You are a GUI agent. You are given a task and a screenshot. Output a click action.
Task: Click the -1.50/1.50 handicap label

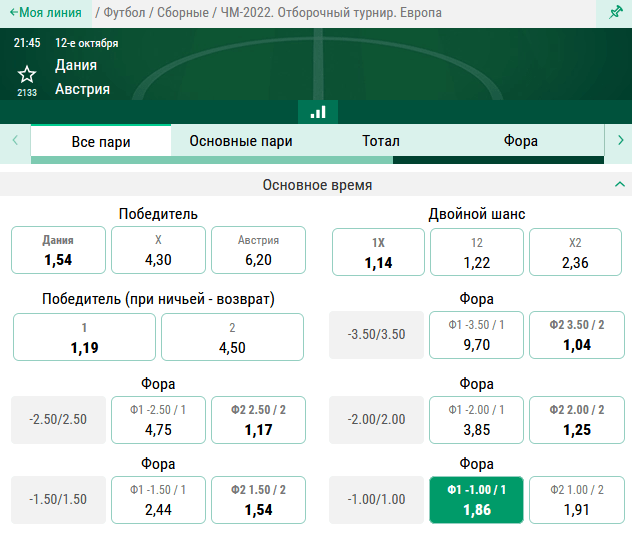click(58, 500)
